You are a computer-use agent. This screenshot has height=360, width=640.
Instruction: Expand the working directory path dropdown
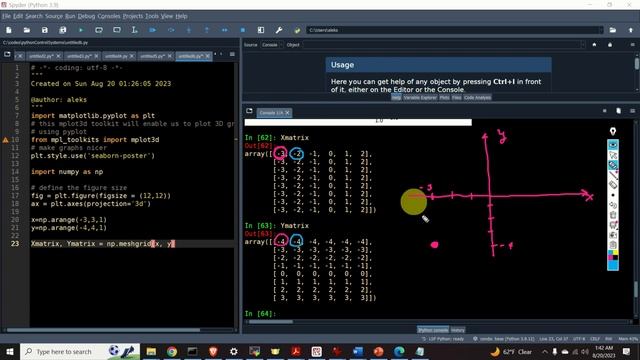601,30
